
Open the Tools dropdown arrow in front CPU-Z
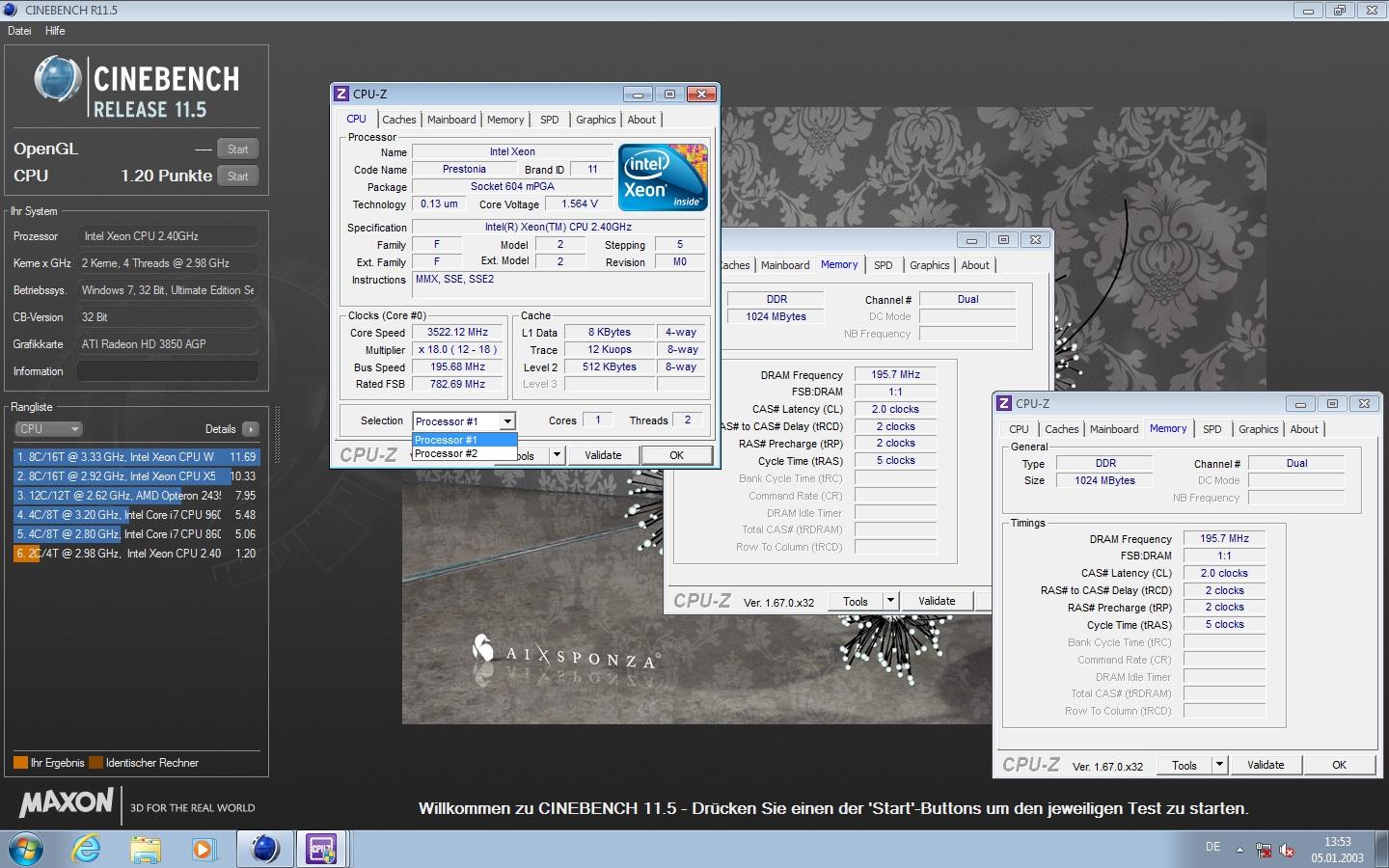point(557,455)
